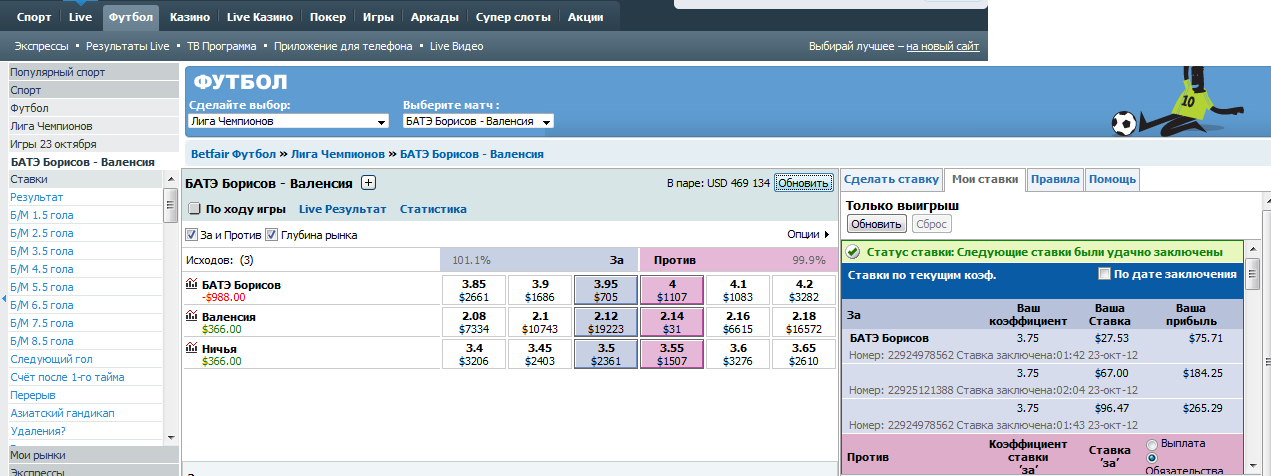Uncheck Глубина рынка checkbox
The width and height of the screenshot is (1271, 476).
click(271, 235)
